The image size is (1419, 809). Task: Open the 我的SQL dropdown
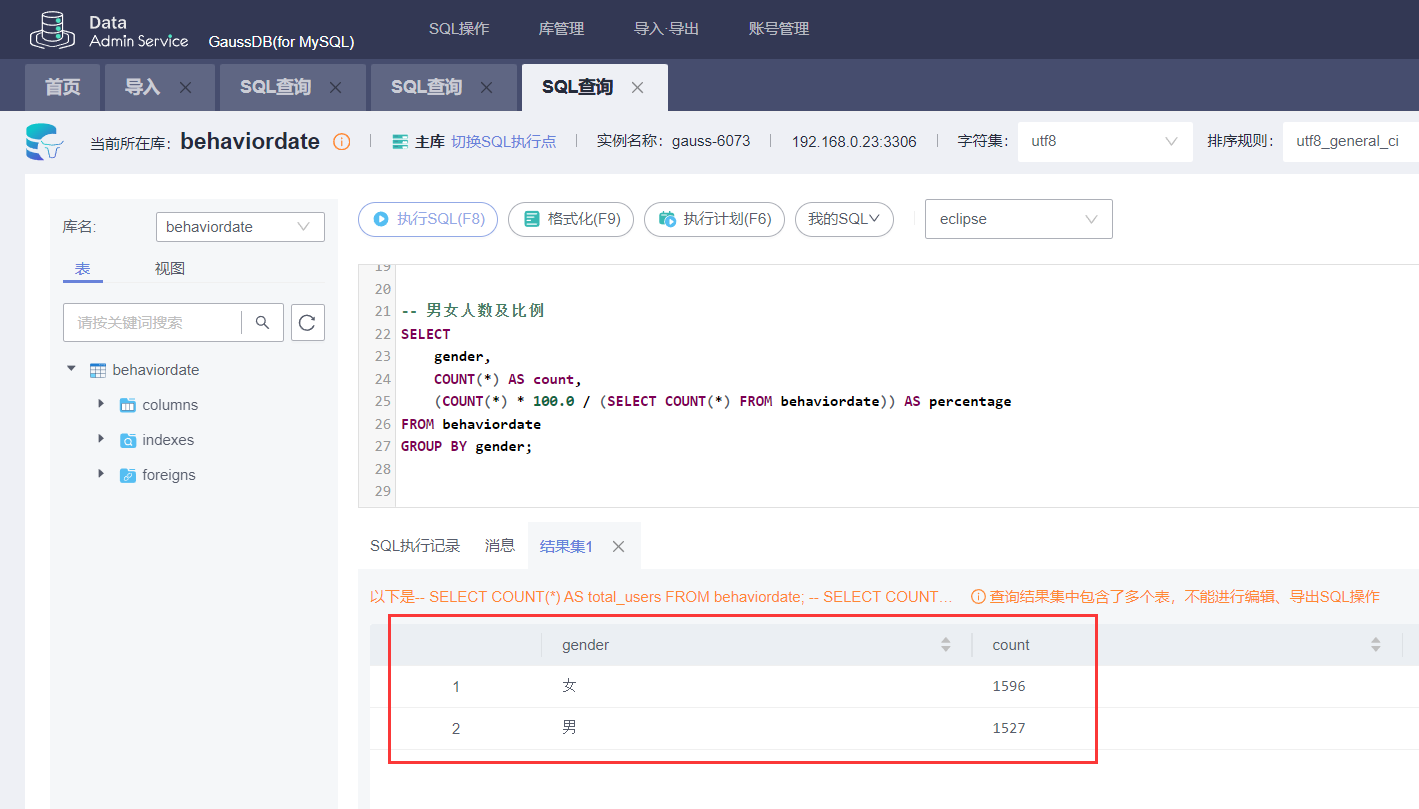point(844,219)
